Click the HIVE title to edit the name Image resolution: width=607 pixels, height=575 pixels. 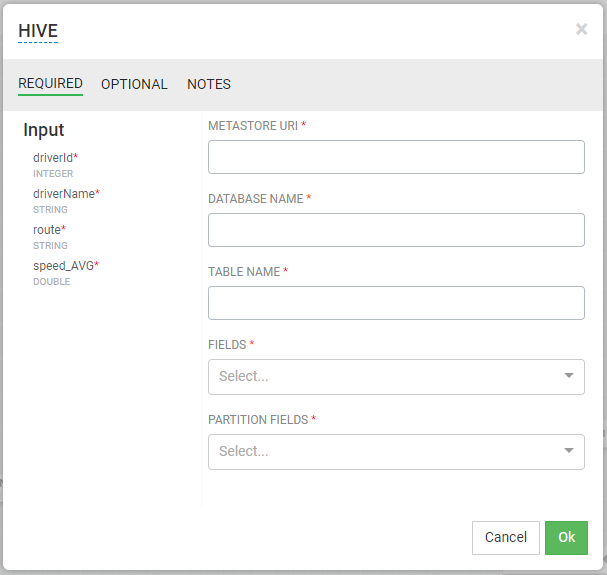[x=38, y=31]
